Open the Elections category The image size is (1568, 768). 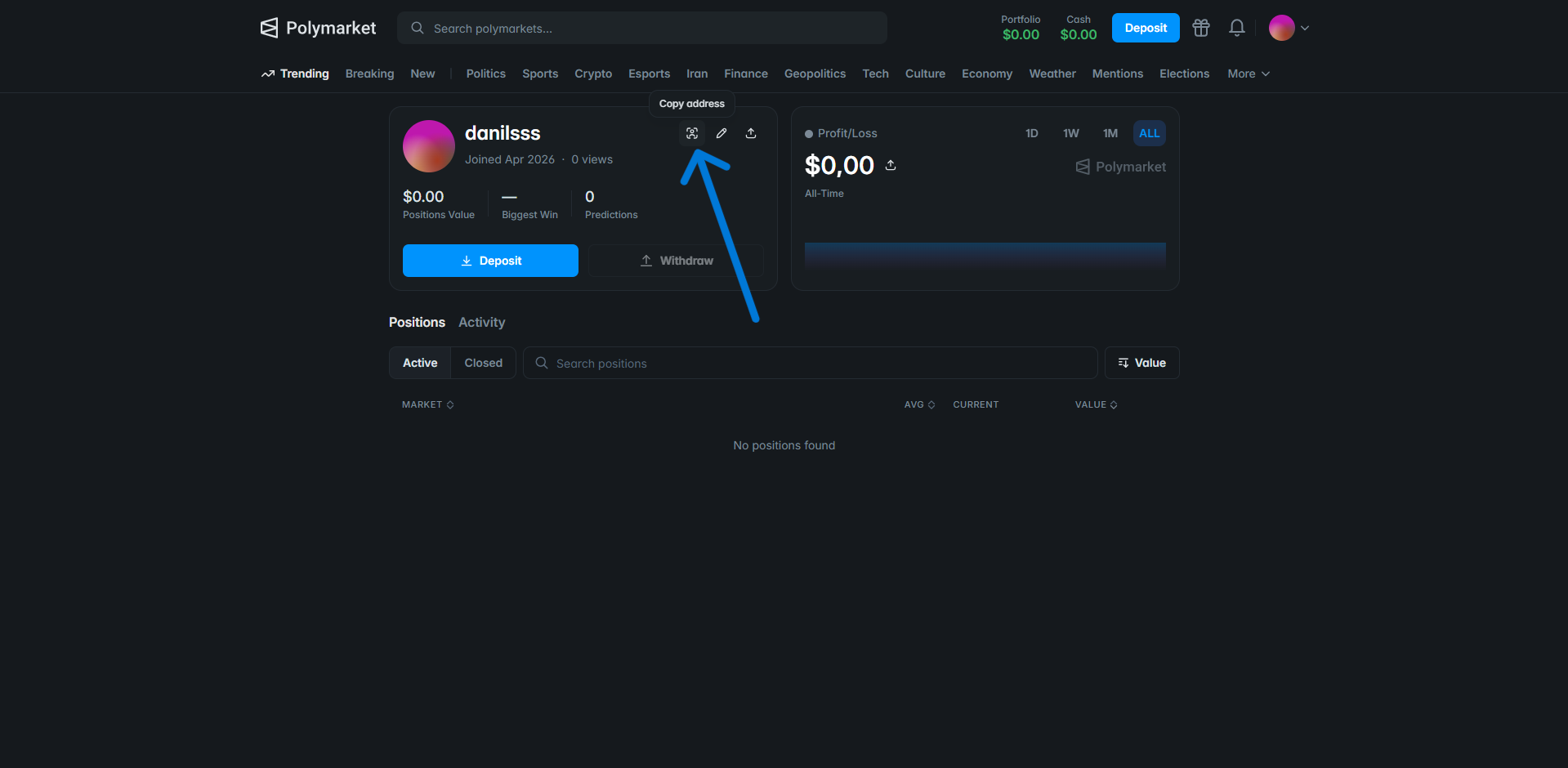[1184, 74]
